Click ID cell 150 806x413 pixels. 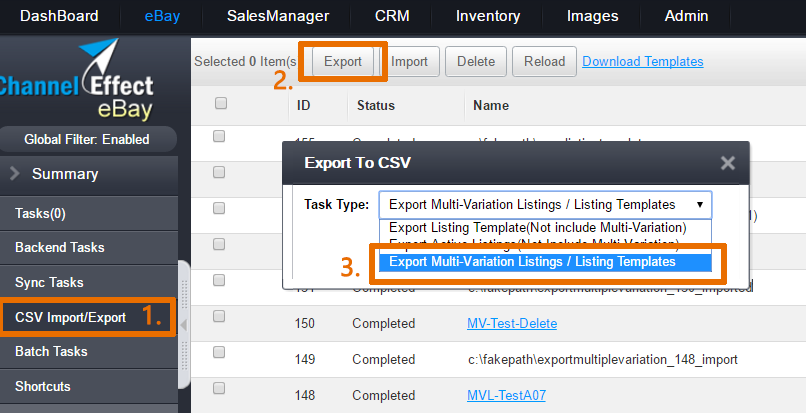click(x=305, y=324)
